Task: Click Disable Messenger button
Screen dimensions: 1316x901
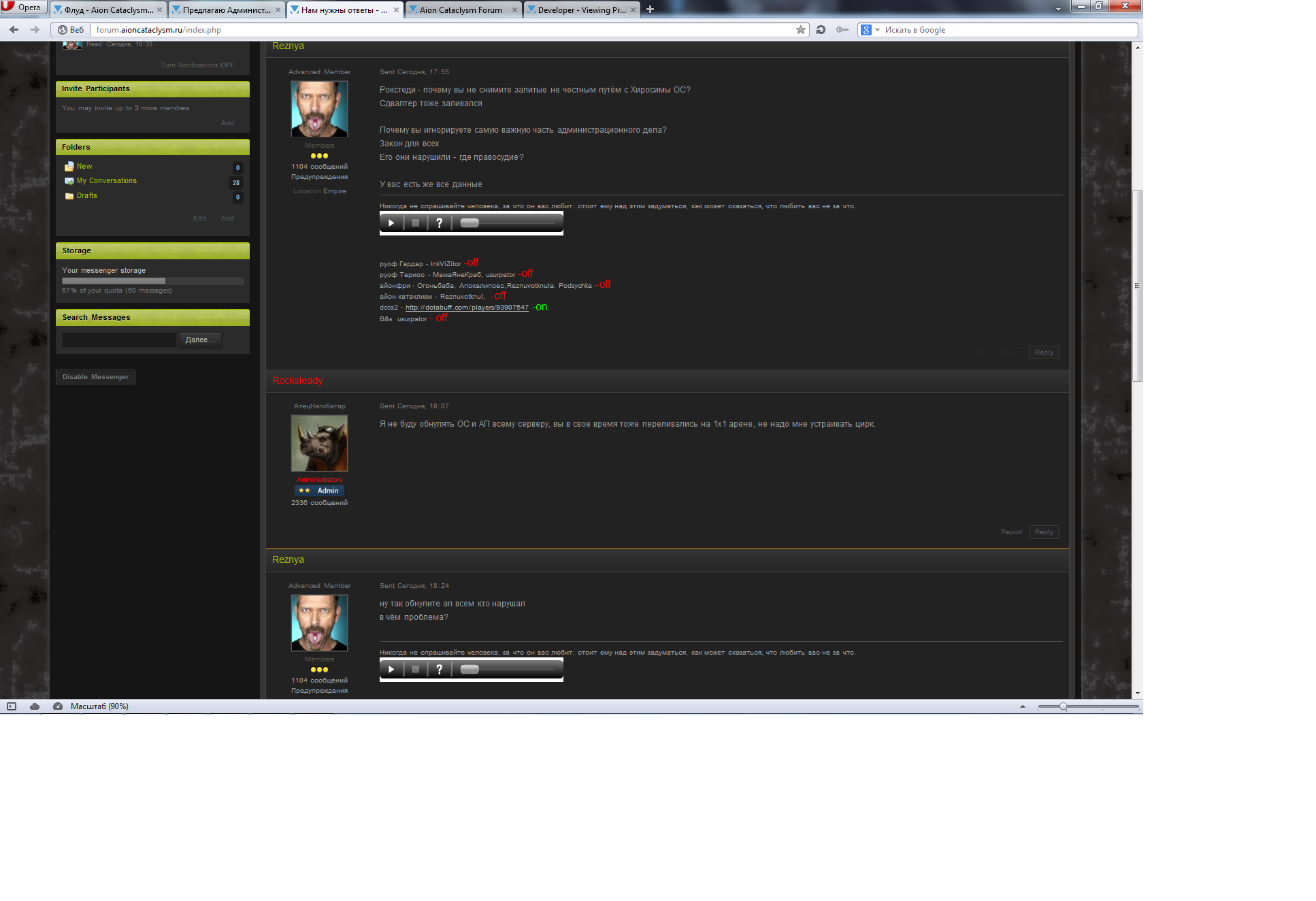Action: point(95,377)
